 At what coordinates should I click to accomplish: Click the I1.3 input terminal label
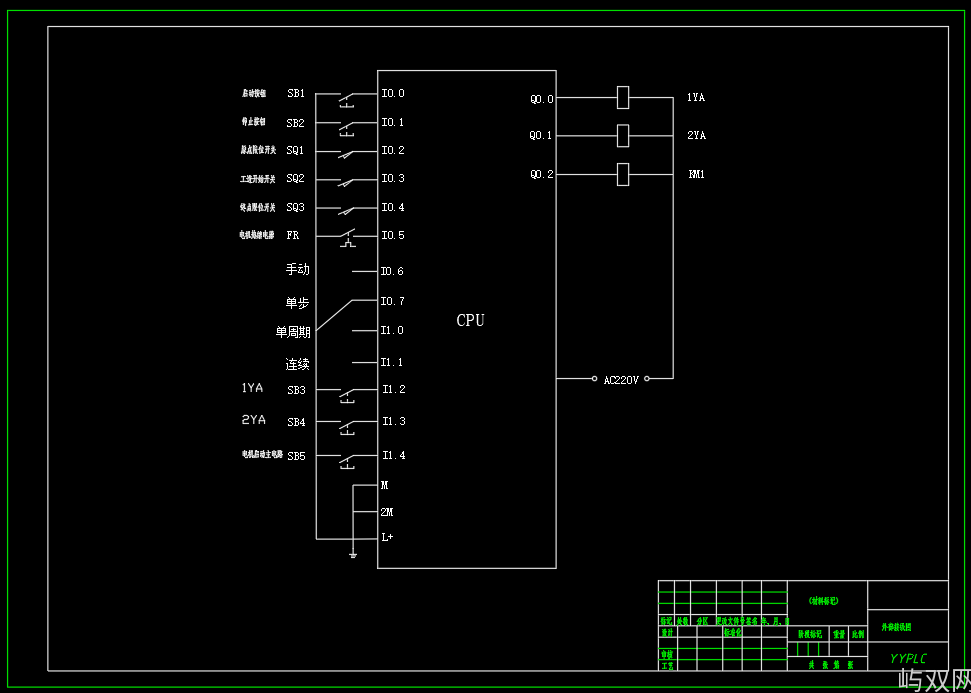tap(394, 422)
